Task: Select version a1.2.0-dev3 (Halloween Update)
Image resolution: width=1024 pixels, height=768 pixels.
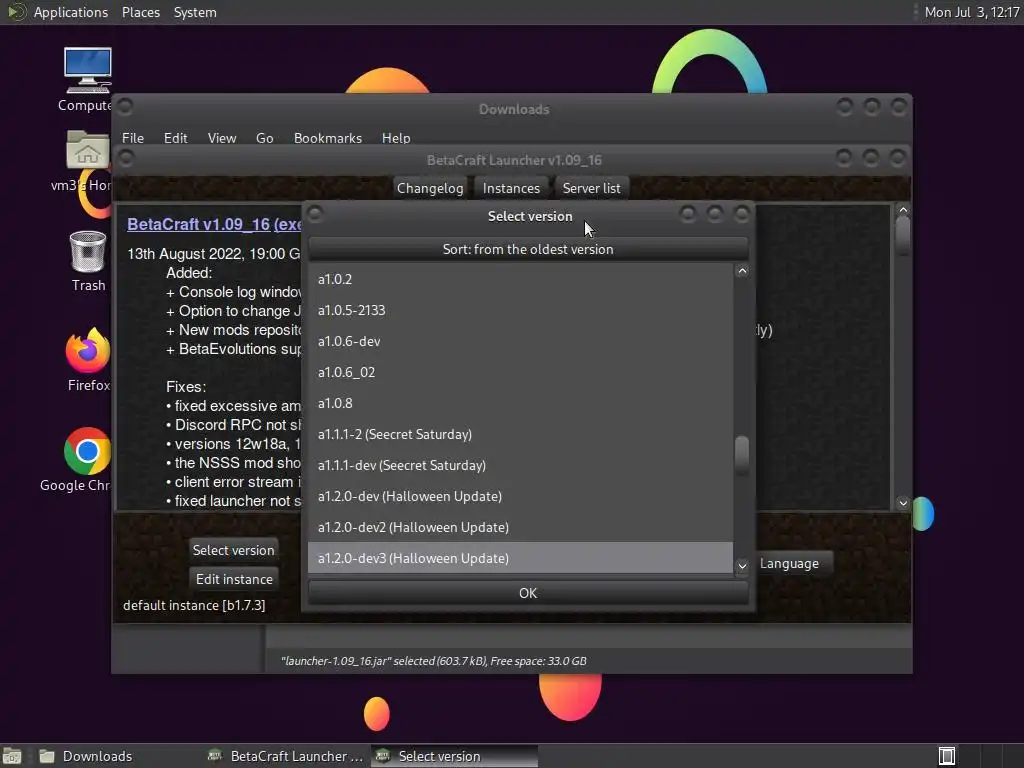Action: [520, 558]
